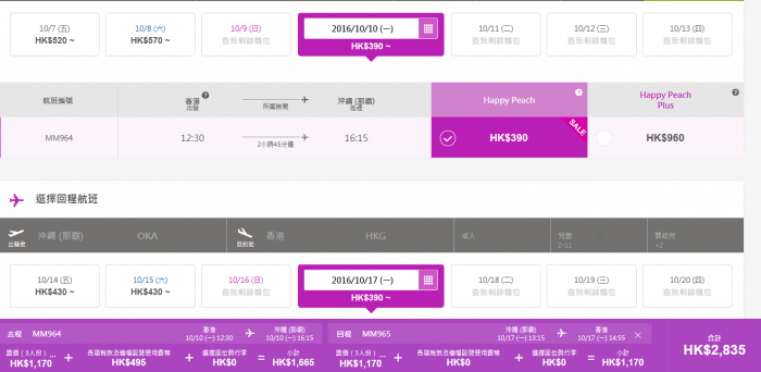This screenshot has height=372, width=761.
Task: Click 小計 HK$1,170 return subtotal
Action: [623, 358]
